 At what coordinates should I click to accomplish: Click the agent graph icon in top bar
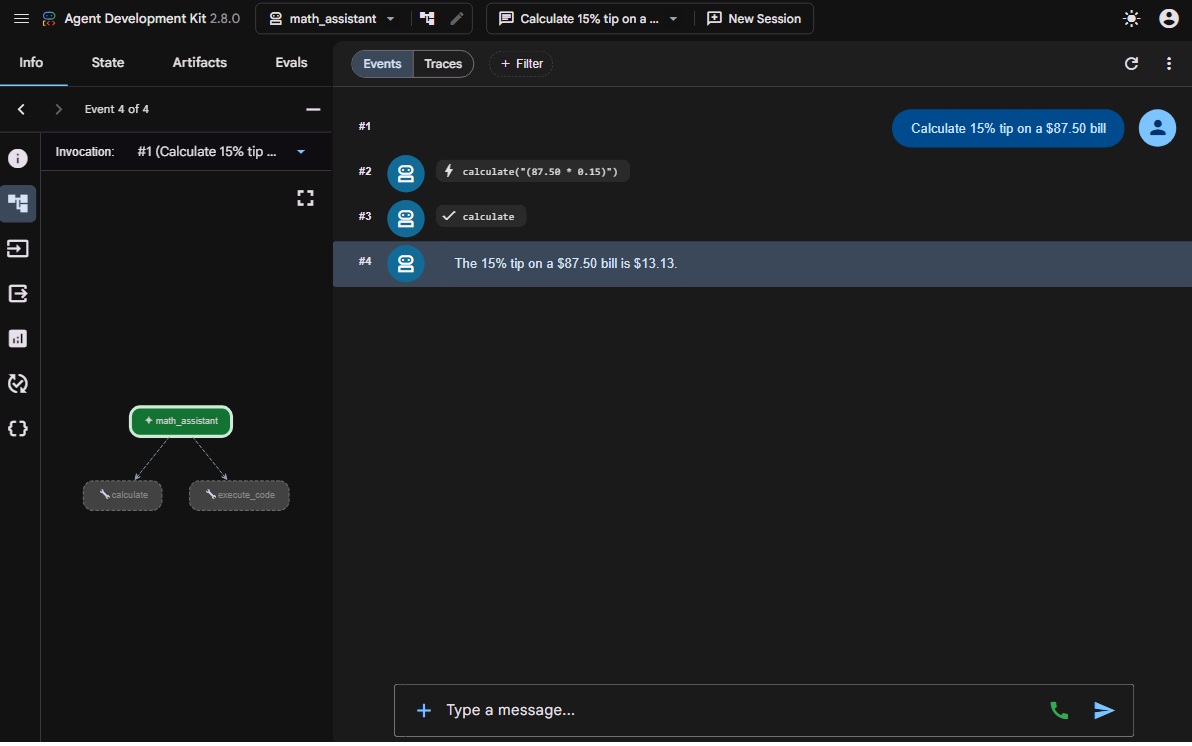[427, 18]
